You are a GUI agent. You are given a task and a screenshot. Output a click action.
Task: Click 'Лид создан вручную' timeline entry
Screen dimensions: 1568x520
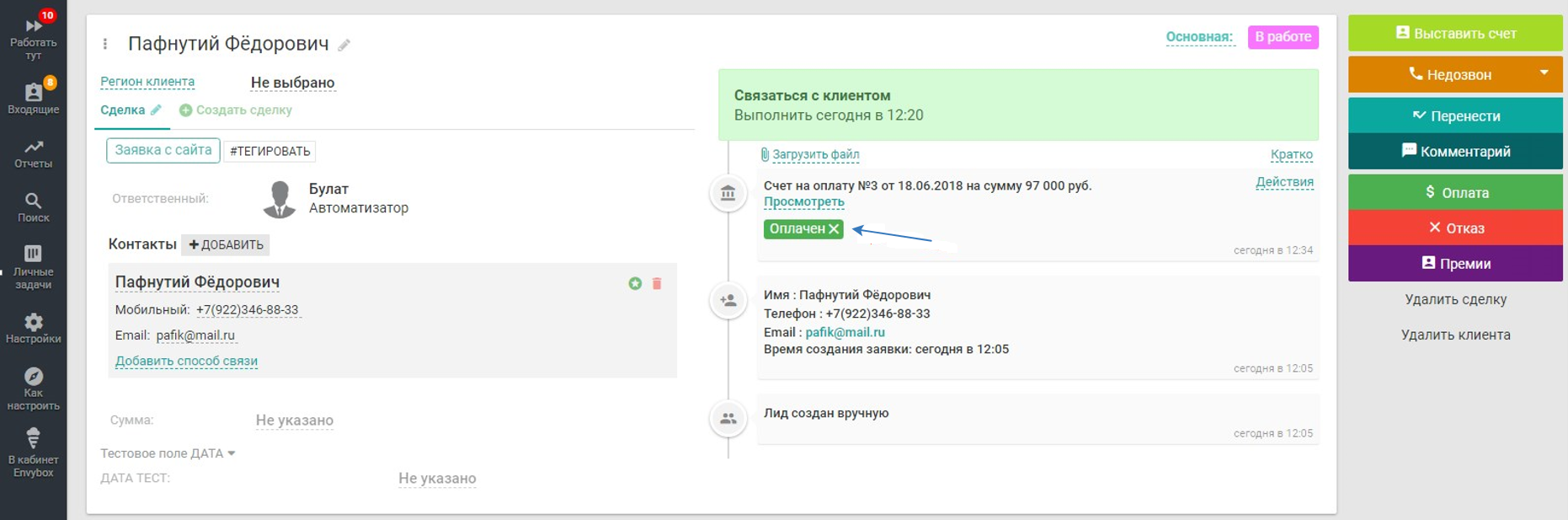[x=826, y=413]
